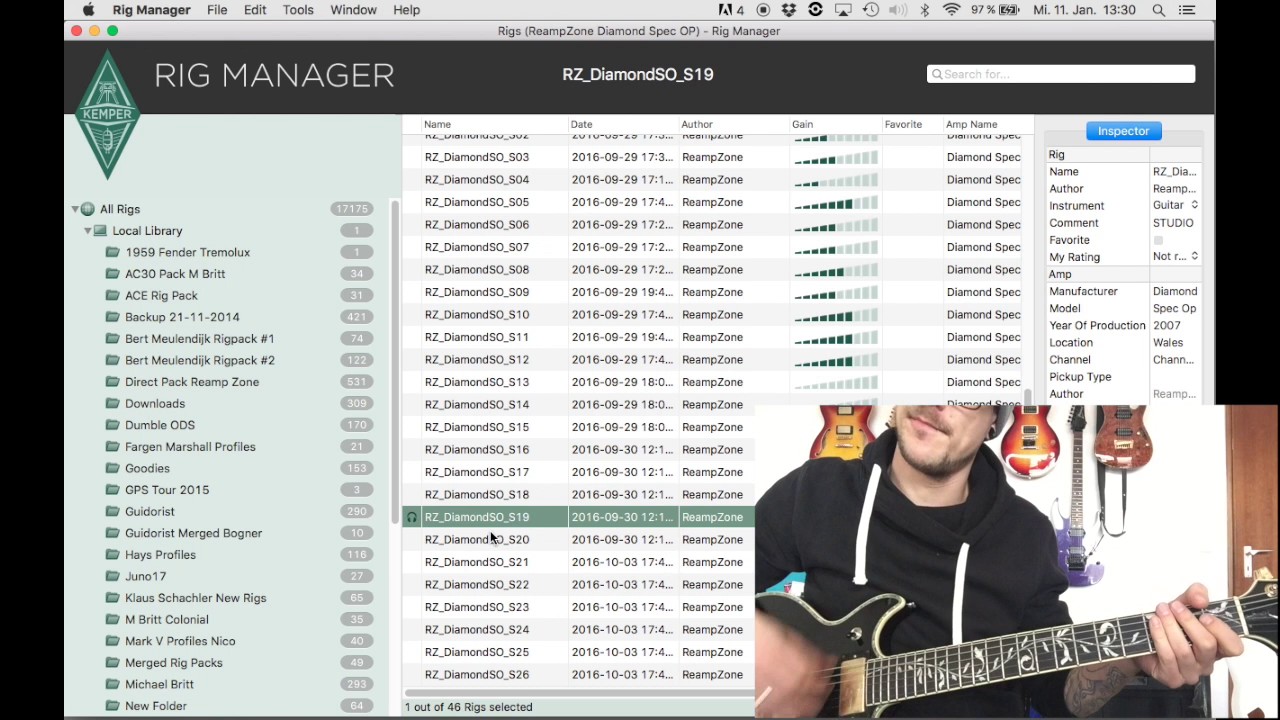Click the Adobe icon in the menu bar
The height and width of the screenshot is (720, 1280).
(728, 10)
